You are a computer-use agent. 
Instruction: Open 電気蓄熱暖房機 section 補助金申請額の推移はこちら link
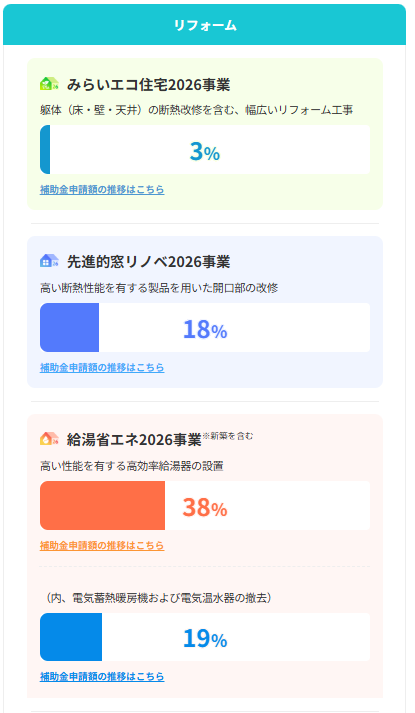[102, 677]
